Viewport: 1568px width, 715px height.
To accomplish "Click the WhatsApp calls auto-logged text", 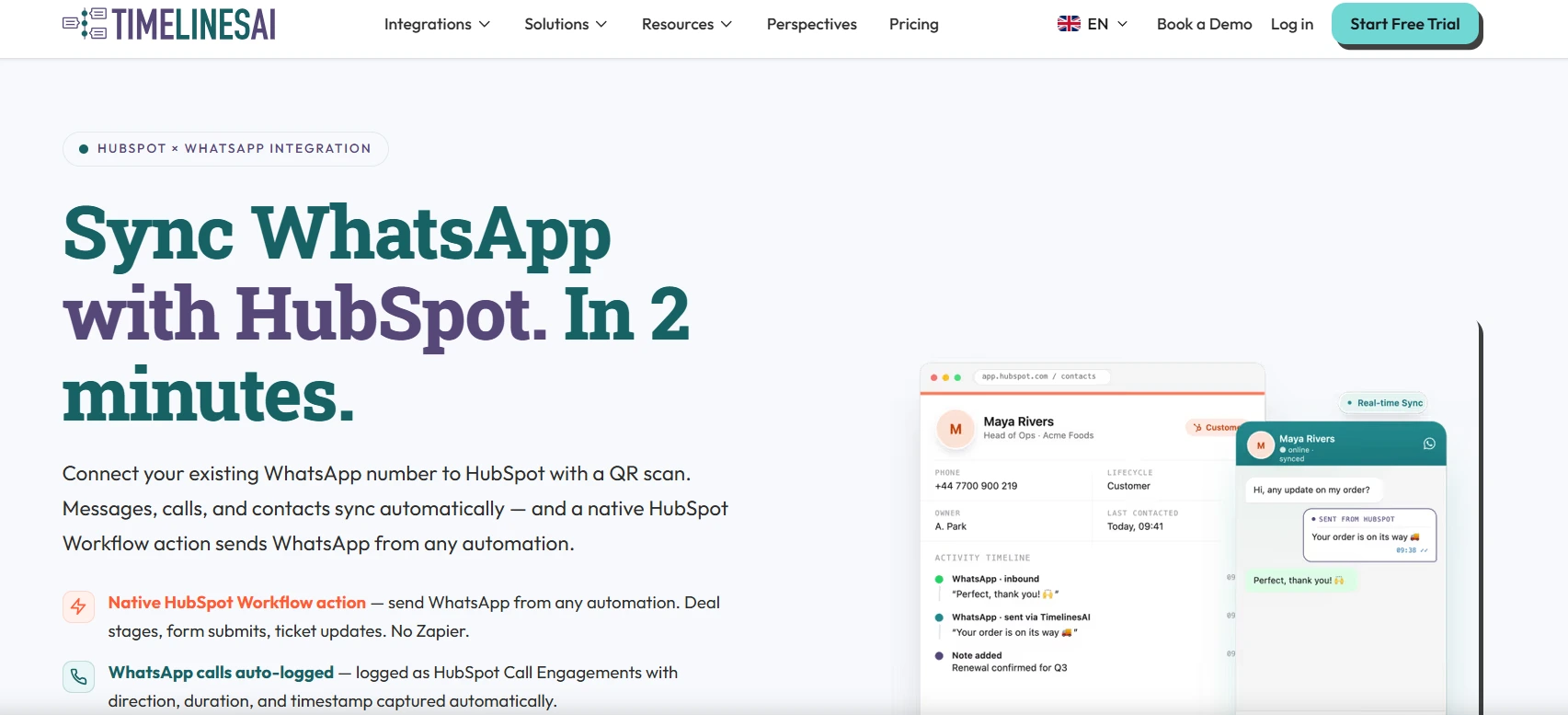I will [221, 673].
